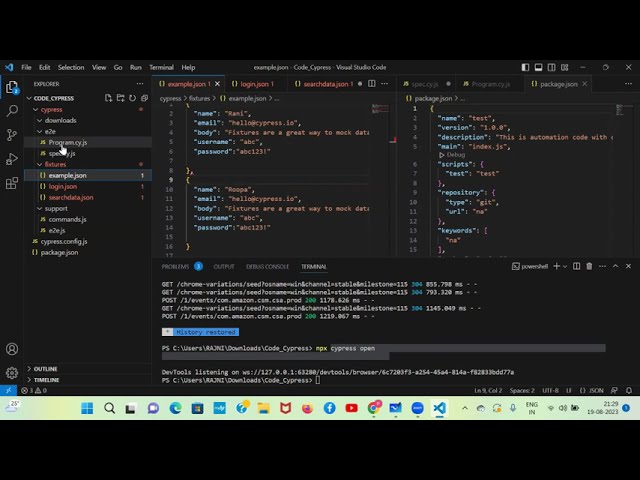Switch to Program.cy.js editor tab
This screenshot has height=480, width=640.
coord(491,84)
